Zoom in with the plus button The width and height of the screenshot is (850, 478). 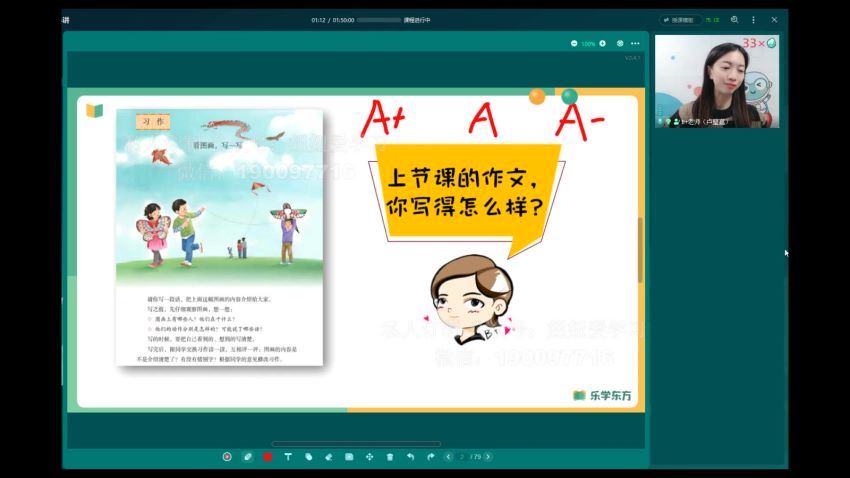coord(602,43)
